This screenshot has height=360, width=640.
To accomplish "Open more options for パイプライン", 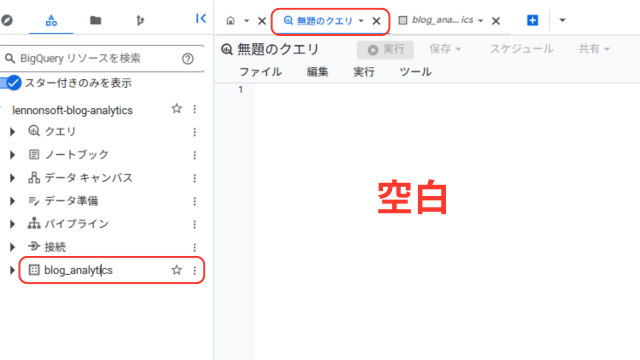I will pyautogui.click(x=195, y=224).
